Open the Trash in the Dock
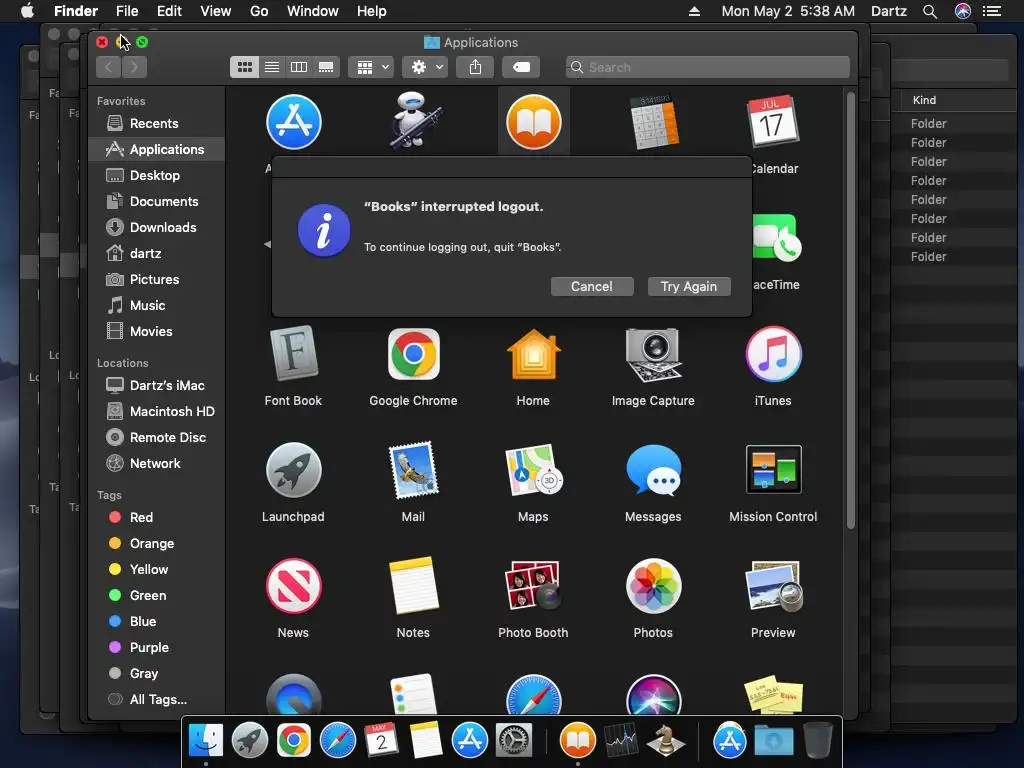Screen dimensions: 1024x768 click(x=818, y=741)
